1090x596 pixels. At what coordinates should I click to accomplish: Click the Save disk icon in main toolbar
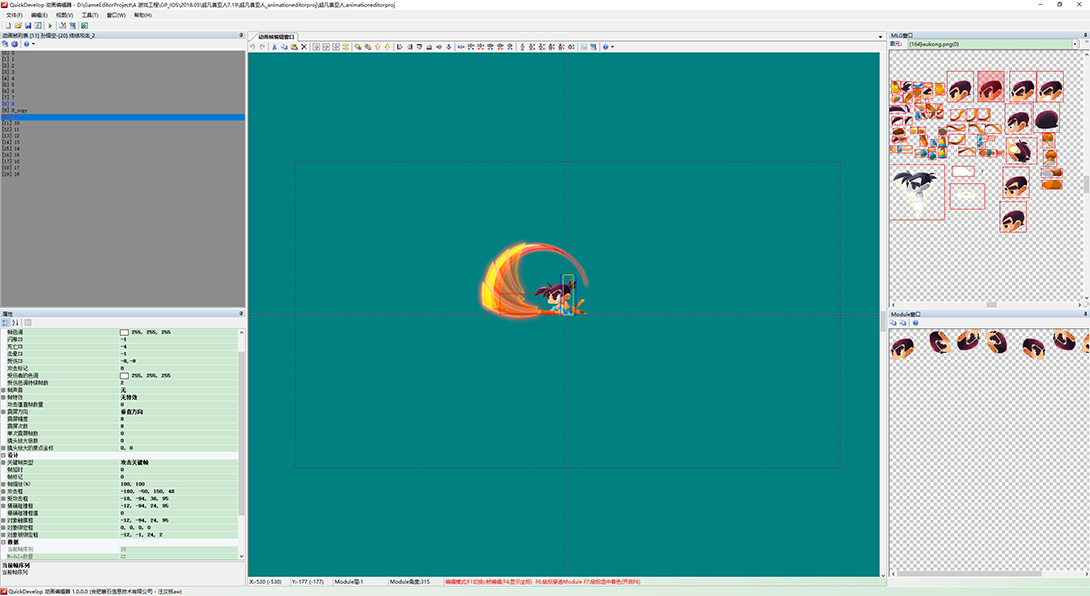tap(28, 26)
